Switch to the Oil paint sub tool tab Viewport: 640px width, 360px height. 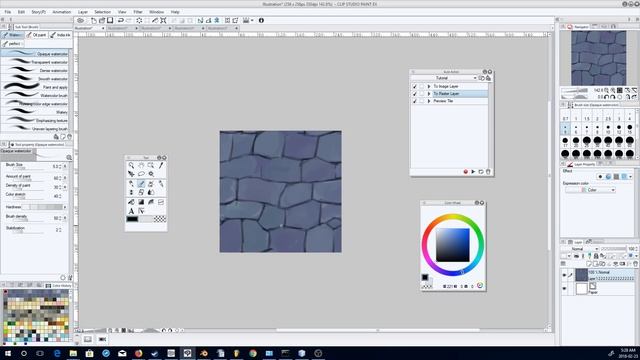click(x=37, y=35)
